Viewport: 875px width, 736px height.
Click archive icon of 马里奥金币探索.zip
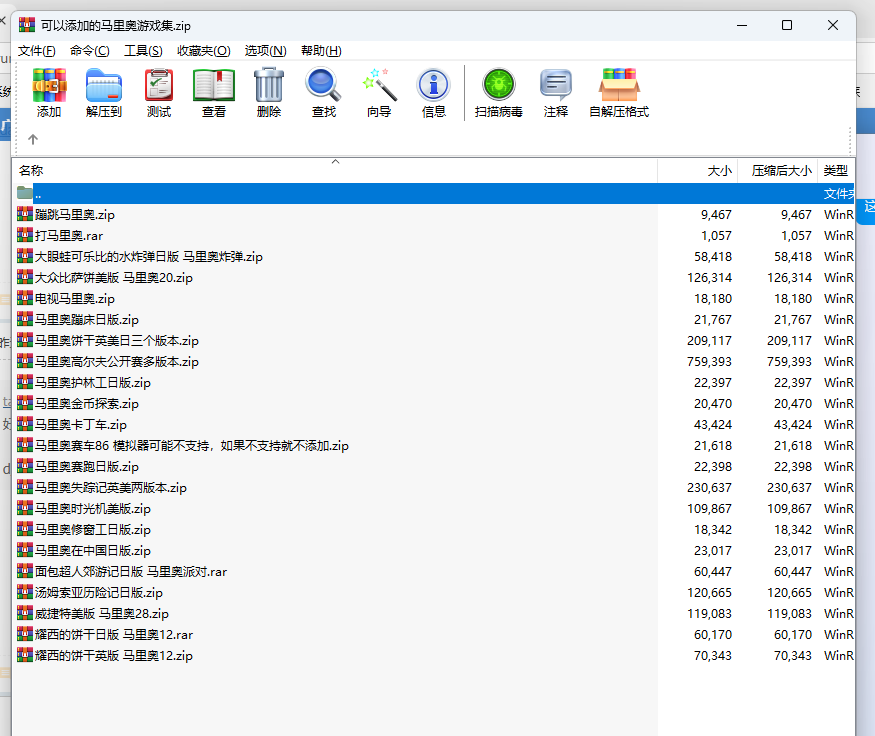[25, 403]
